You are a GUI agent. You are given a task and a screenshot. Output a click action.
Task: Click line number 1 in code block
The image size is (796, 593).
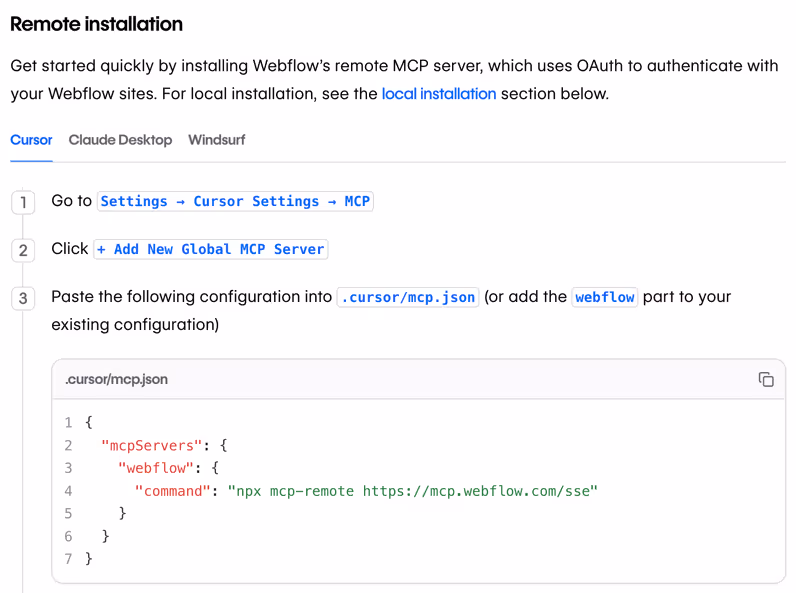69,422
